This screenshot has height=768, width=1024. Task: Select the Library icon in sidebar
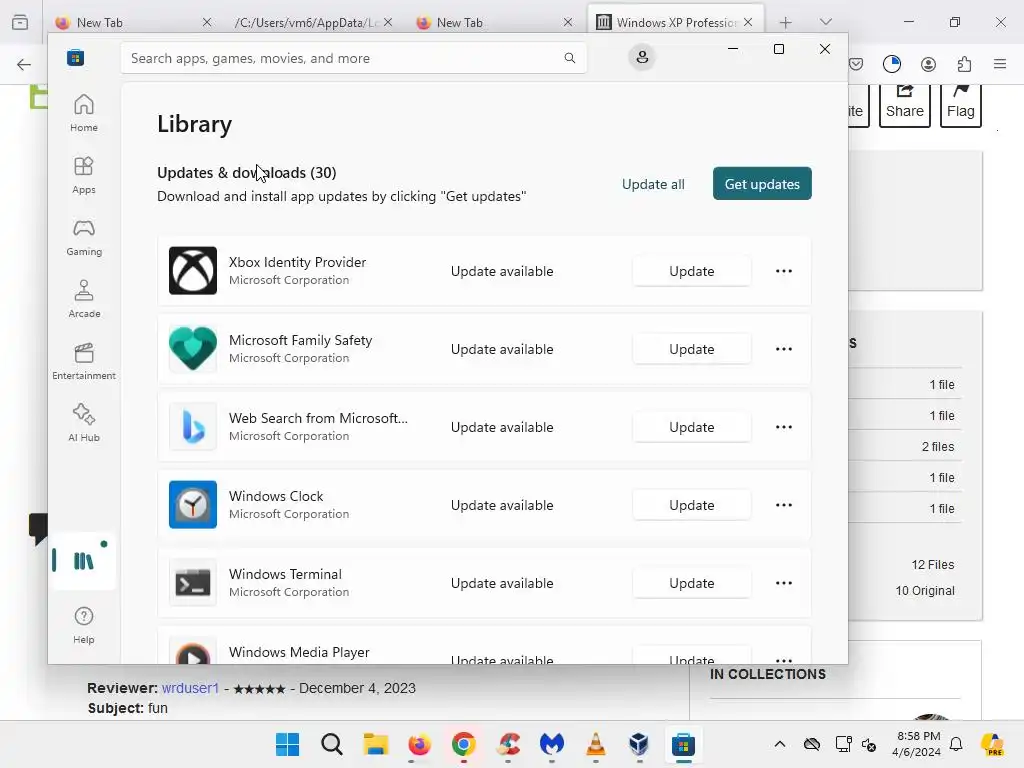click(x=84, y=561)
